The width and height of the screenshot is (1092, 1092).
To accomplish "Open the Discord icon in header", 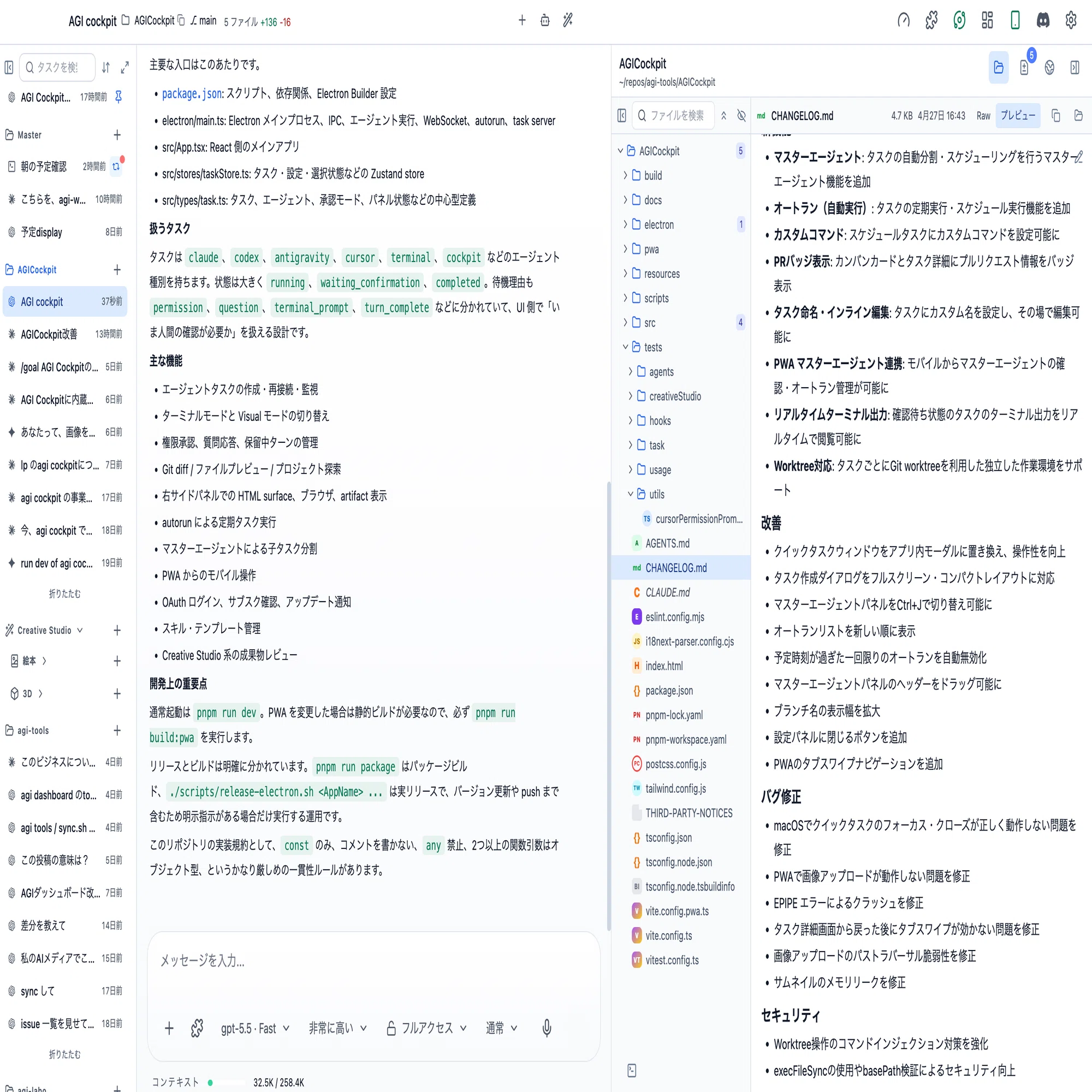I will point(1043,21).
